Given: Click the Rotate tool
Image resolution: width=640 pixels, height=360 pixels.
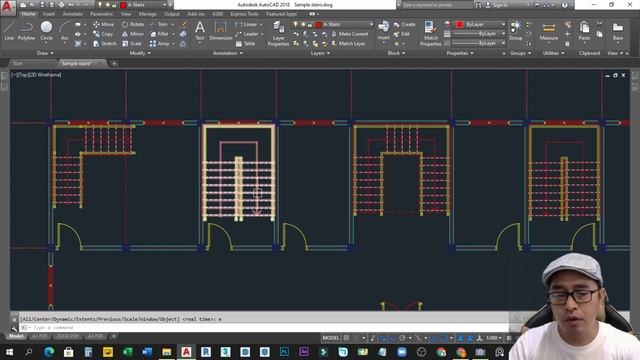Looking at the screenshot, I should [133, 24].
